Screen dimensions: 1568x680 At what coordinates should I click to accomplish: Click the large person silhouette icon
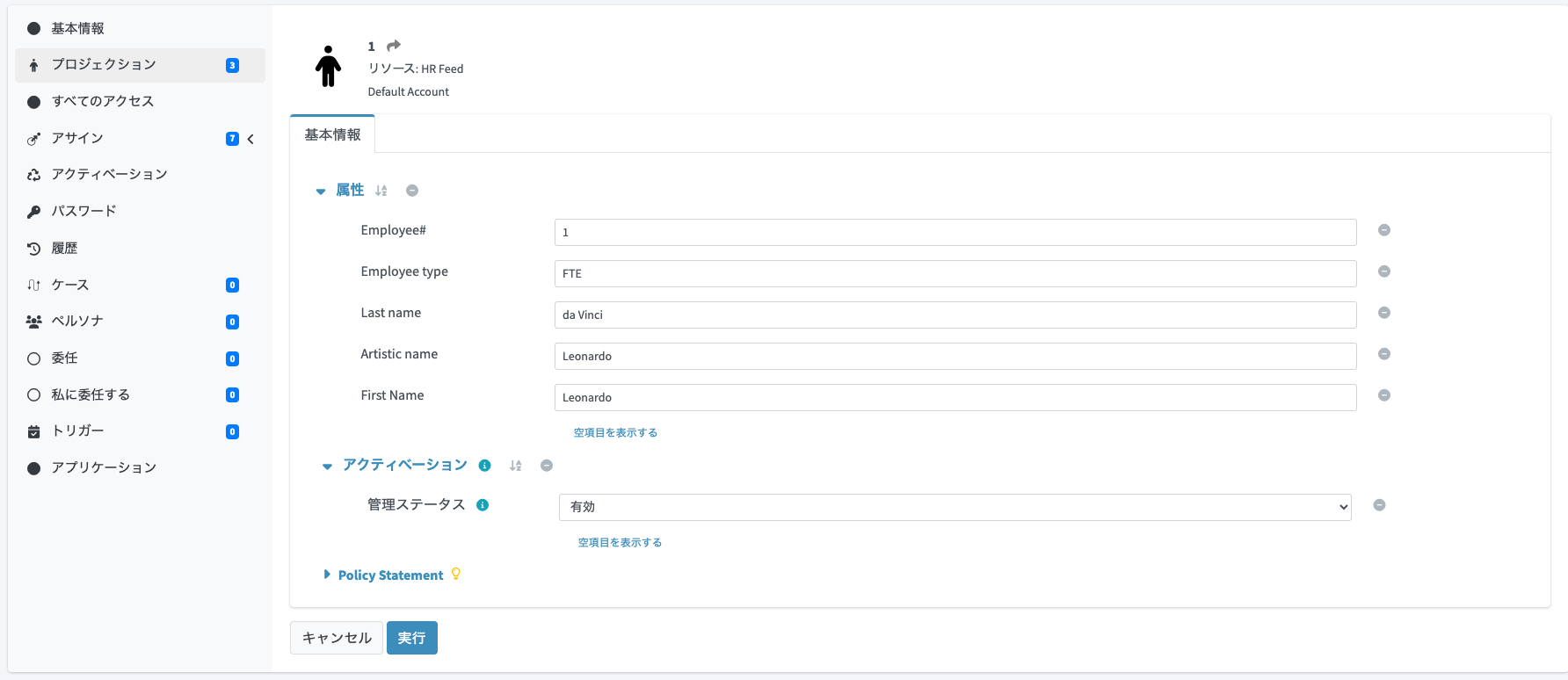point(328,67)
